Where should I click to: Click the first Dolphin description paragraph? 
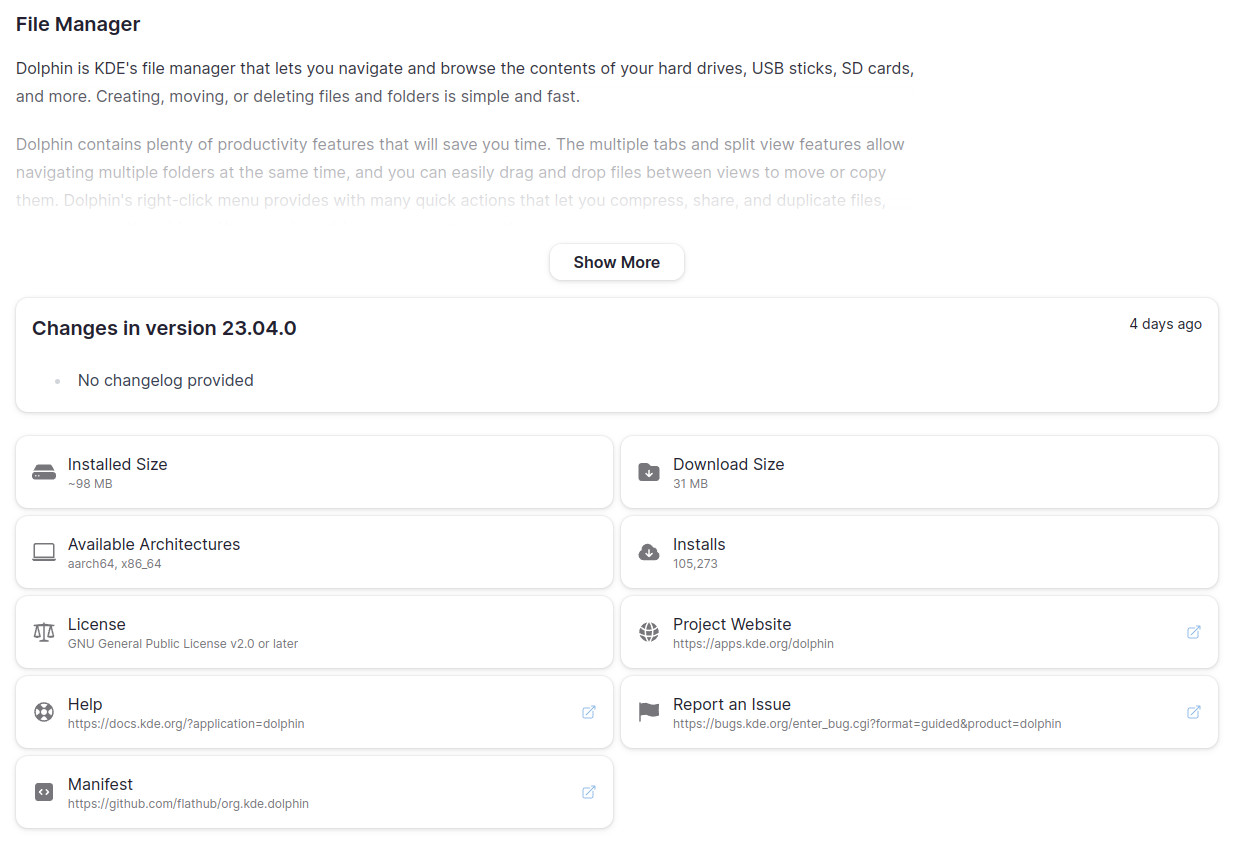pos(465,83)
